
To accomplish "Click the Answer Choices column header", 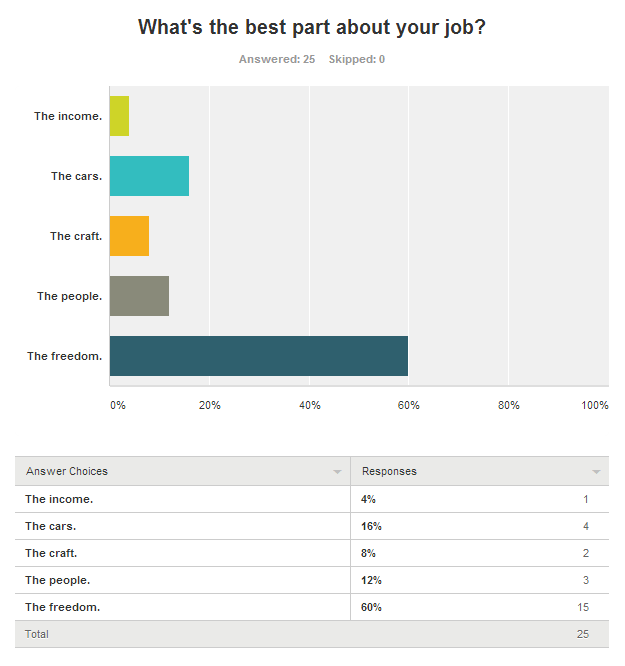I will [x=67, y=471].
